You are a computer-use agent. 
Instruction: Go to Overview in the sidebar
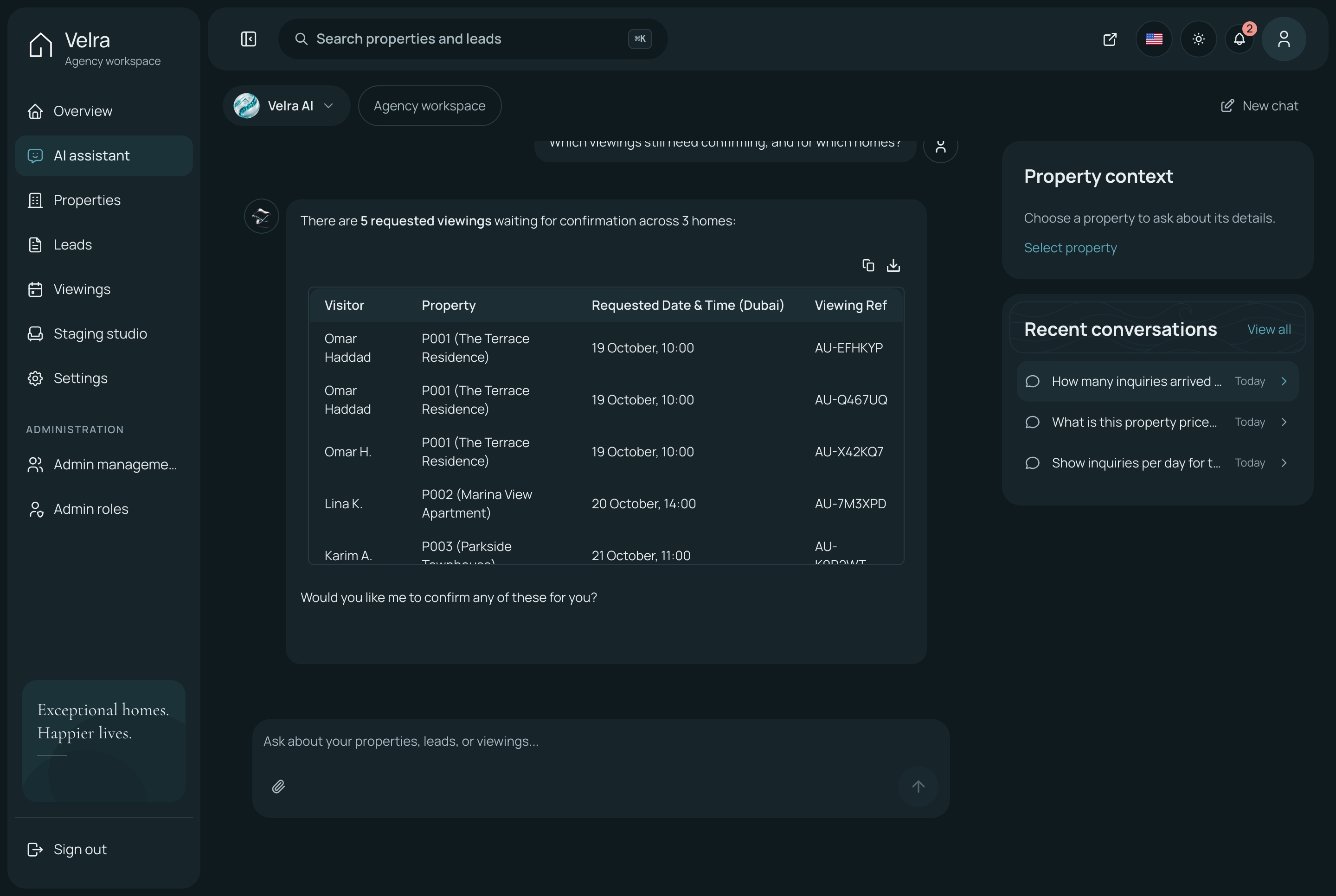tap(103, 111)
